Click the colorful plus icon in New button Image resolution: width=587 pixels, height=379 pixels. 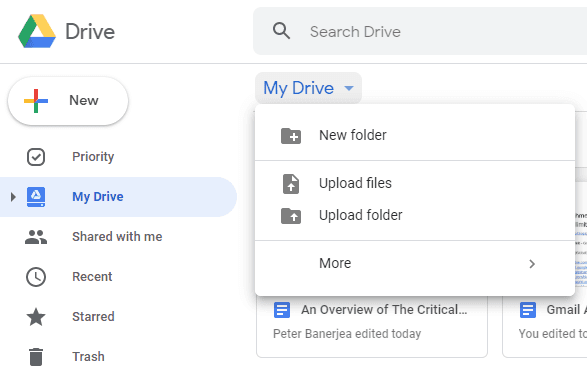pyautogui.click(x=36, y=101)
